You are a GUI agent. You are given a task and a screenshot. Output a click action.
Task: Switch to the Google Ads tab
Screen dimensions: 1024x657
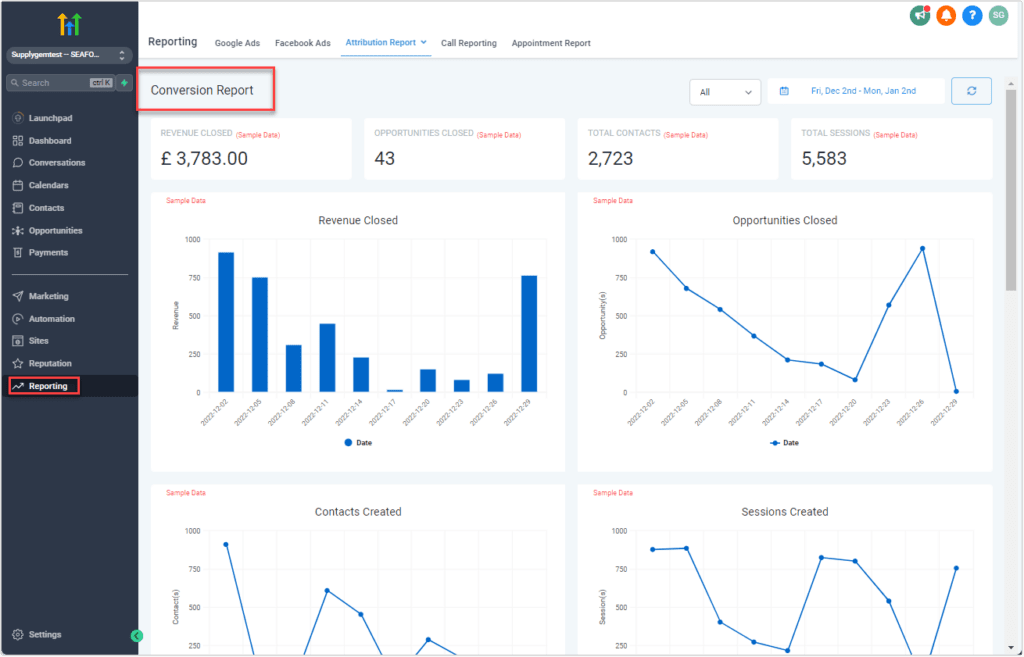(x=237, y=43)
